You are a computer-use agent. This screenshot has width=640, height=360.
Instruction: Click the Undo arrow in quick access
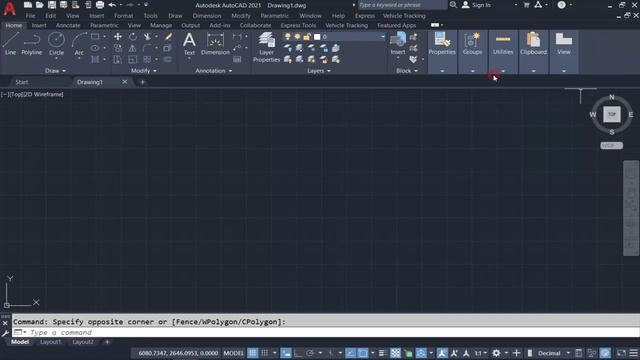tap(112, 5)
